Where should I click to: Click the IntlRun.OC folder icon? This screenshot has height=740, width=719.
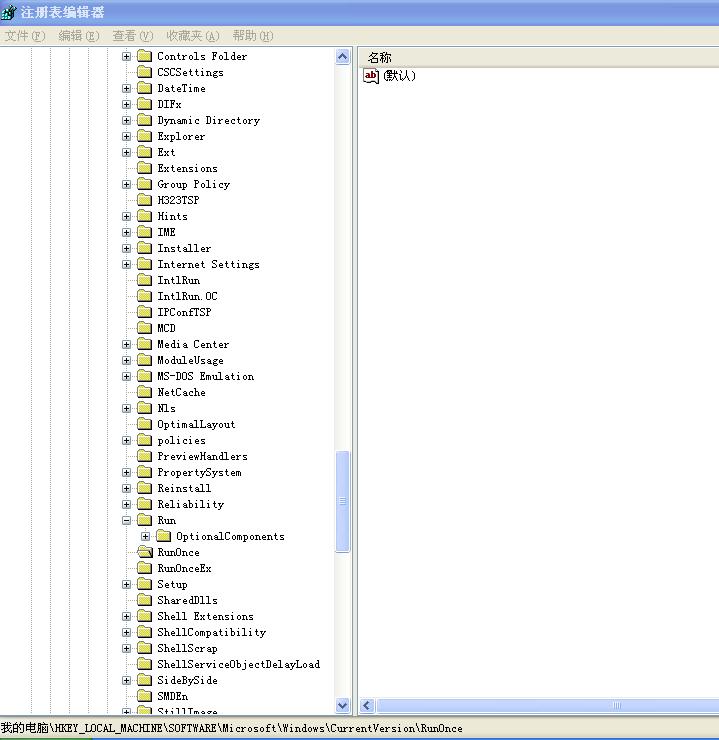pyautogui.click(x=144, y=296)
